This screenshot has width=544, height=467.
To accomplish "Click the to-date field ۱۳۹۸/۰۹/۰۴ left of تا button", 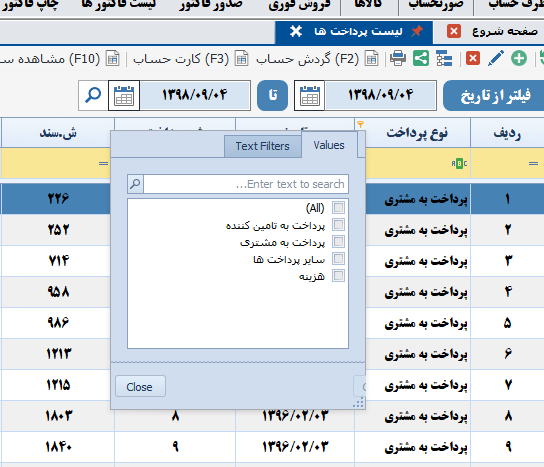I will click(195, 95).
